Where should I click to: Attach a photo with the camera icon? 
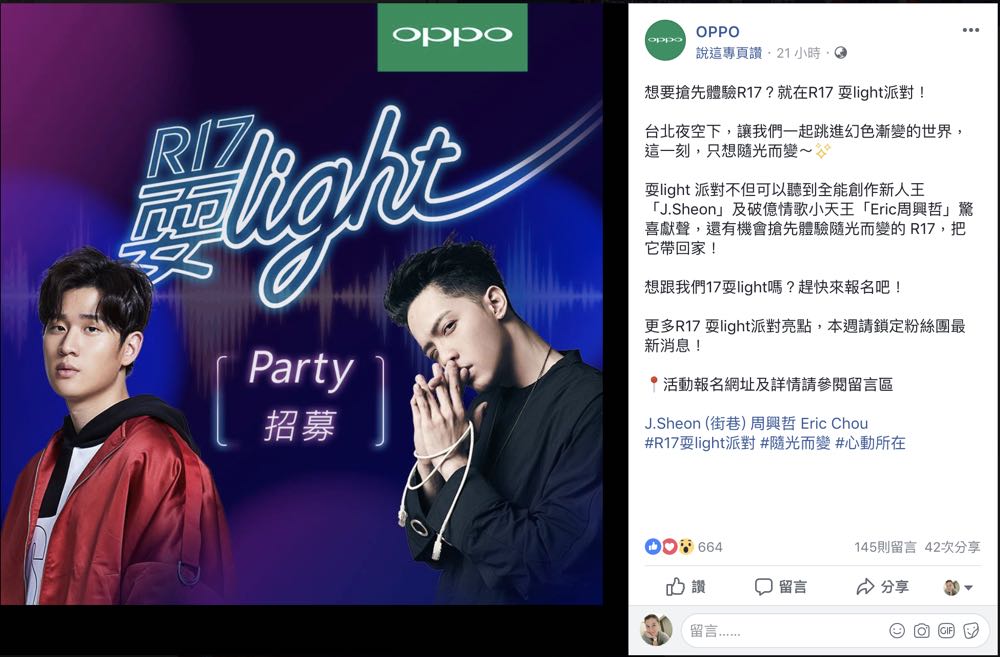pyautogui.click(x=921, y=631)
